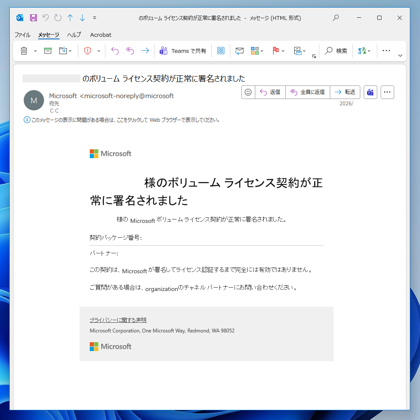Click 全員に返信 button in message header
420x420 pixels.
308,92
